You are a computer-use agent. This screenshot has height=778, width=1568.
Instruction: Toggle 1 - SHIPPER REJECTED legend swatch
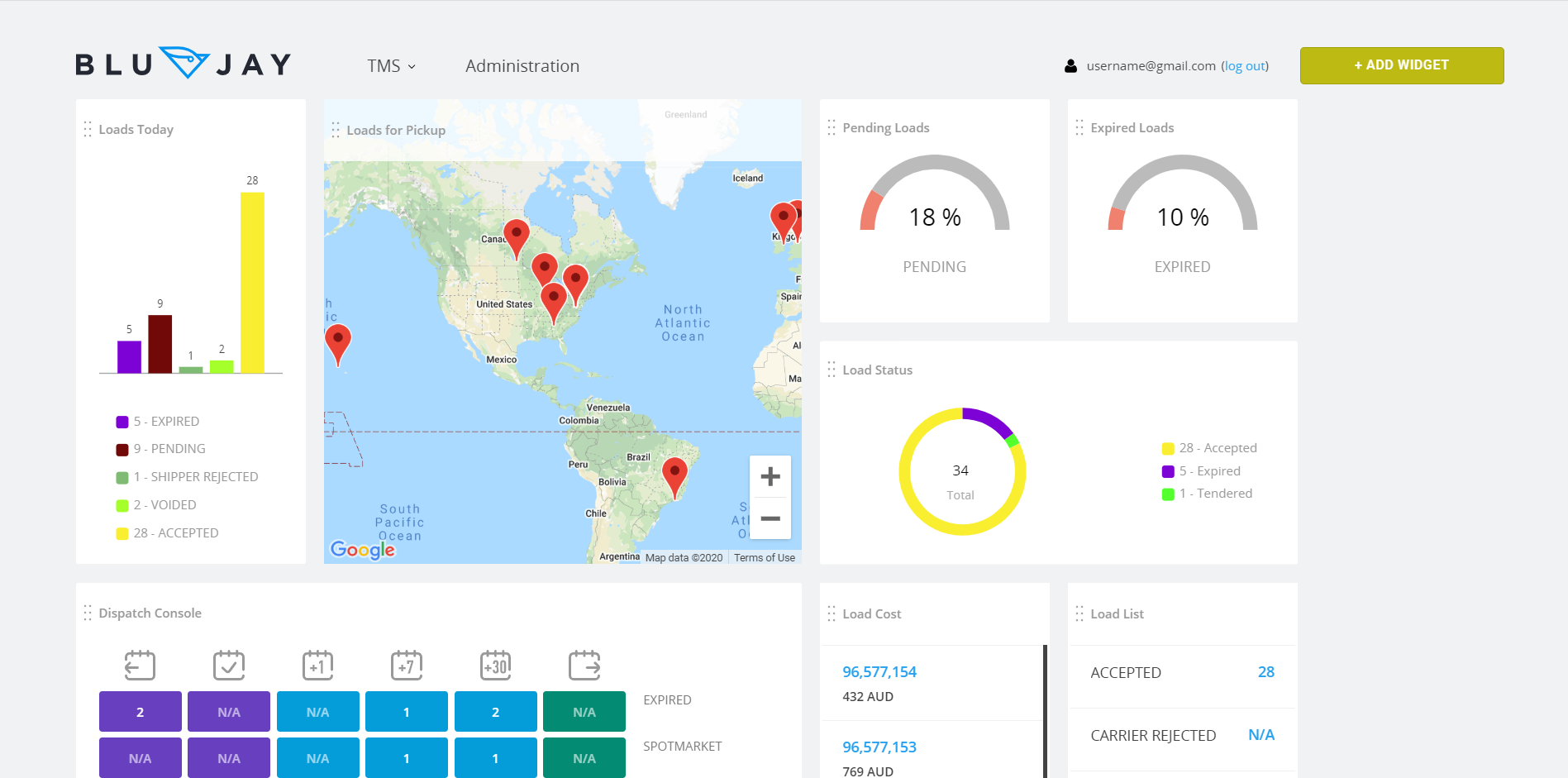click(x=122, y=478)
